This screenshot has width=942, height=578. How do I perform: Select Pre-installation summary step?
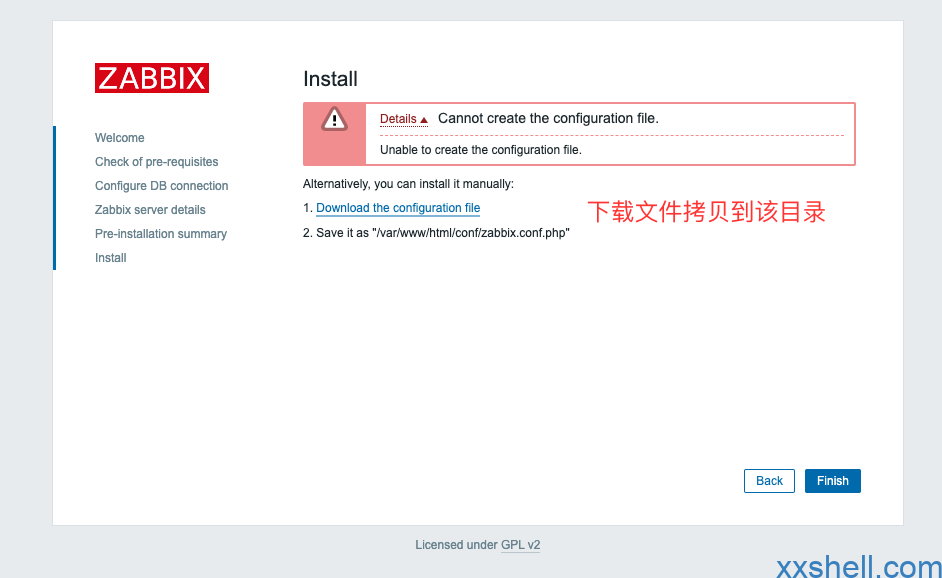(161, 234)
